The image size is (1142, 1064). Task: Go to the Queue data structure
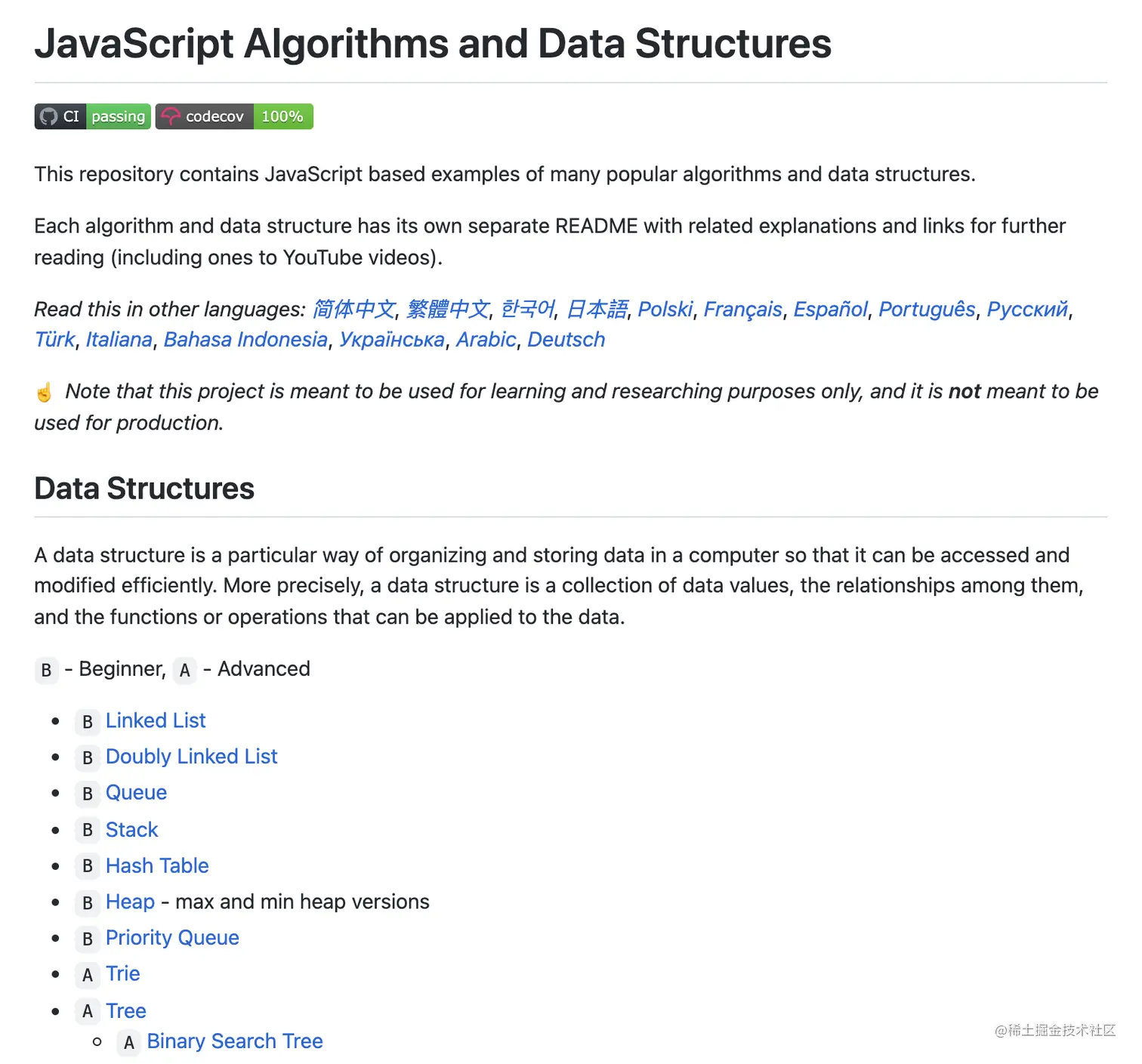(136, 793)
